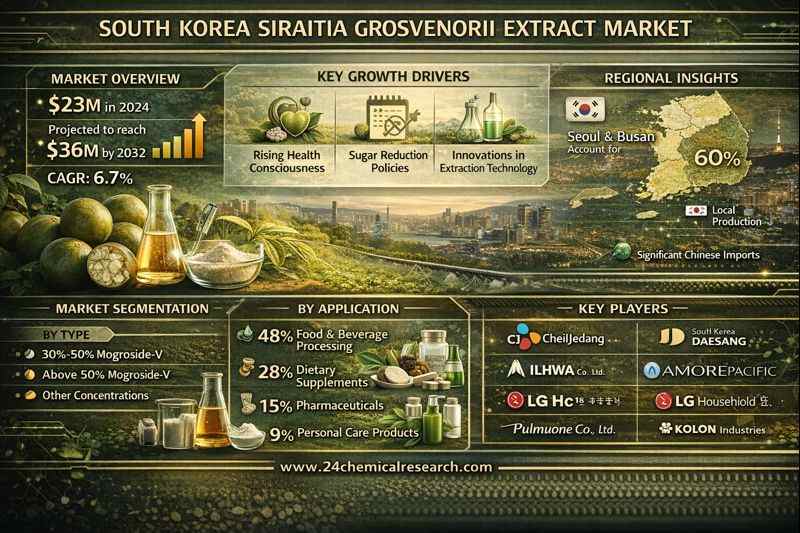The height and width of the screenshot is (533, 800).
Task: Click the Other Concentrations text
Action: point(95,395)
